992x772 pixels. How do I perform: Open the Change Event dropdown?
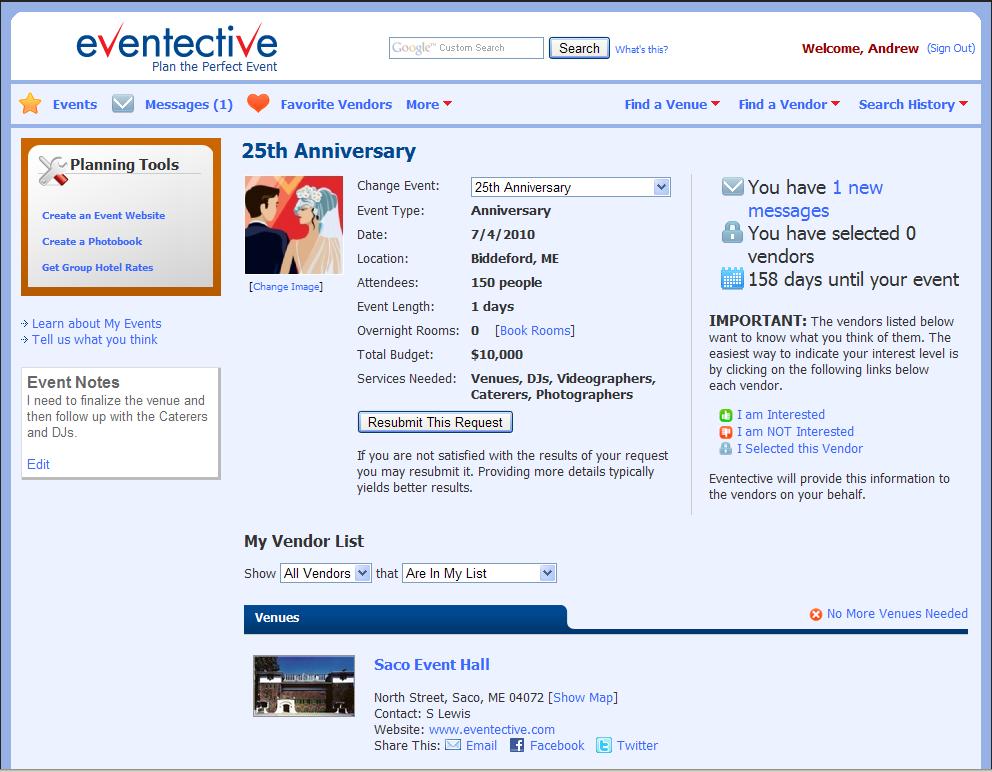coord(658,187)
